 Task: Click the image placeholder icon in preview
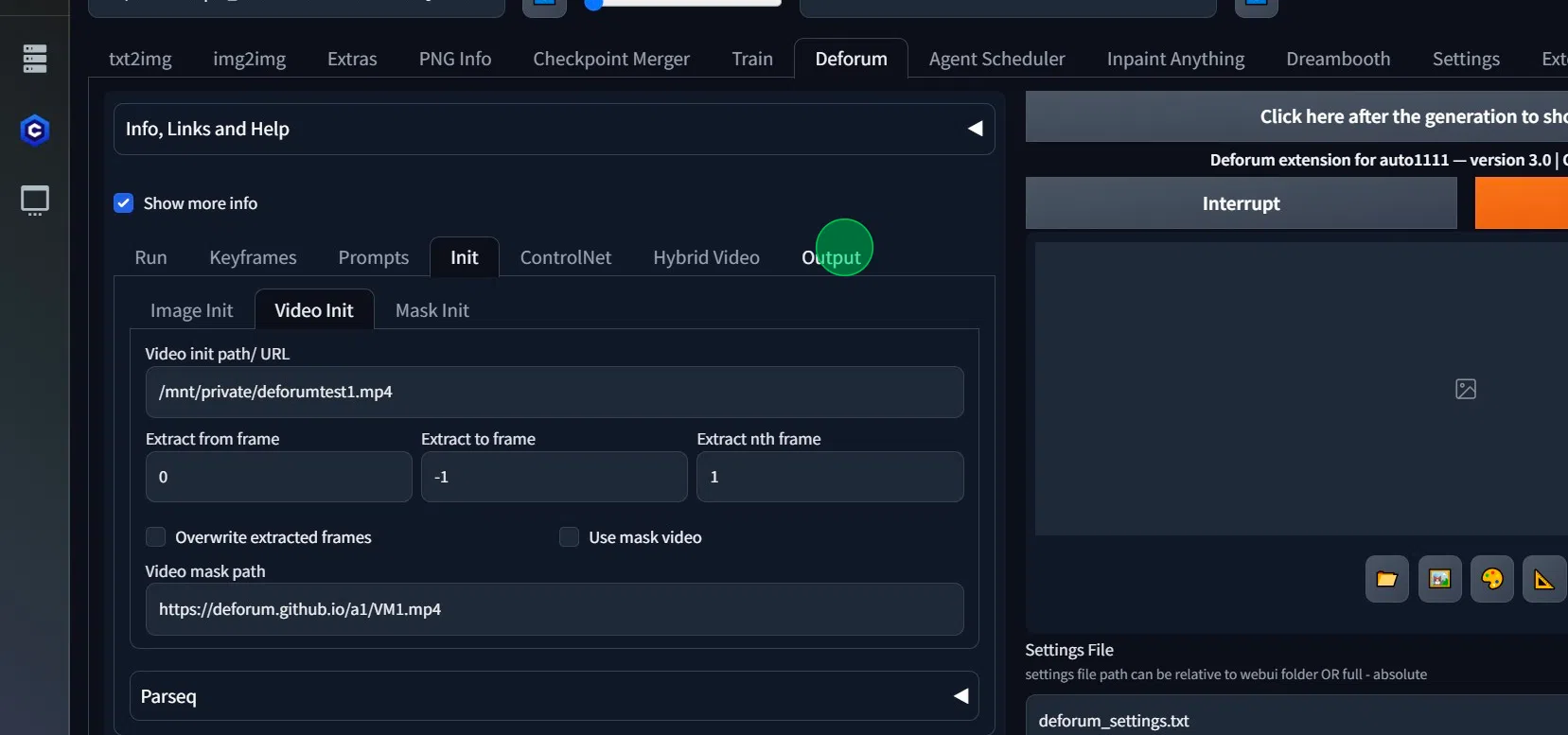[x=1466, y=389]
